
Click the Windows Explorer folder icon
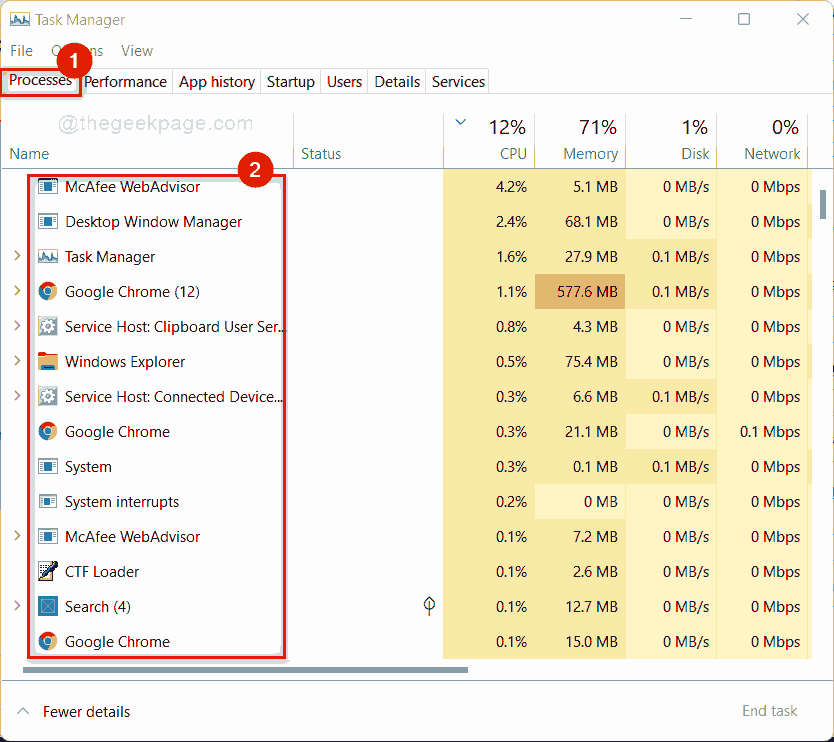click(x=47, y=361)
